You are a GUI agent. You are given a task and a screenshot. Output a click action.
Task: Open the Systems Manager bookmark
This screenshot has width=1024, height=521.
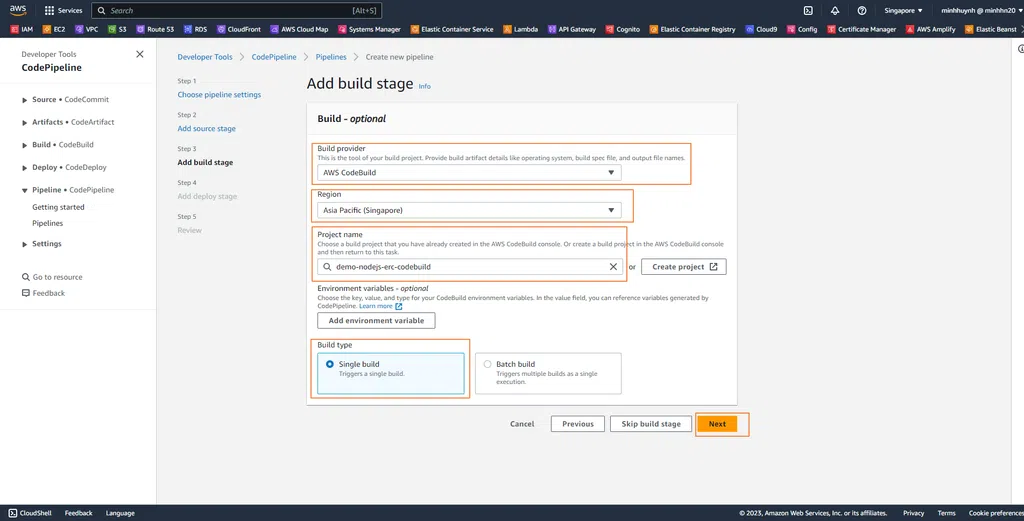(370, 29)
